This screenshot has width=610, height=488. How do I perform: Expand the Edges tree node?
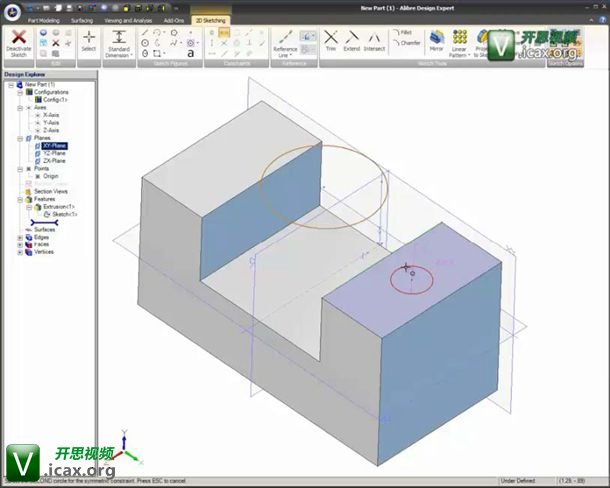(x=20, y=237)
